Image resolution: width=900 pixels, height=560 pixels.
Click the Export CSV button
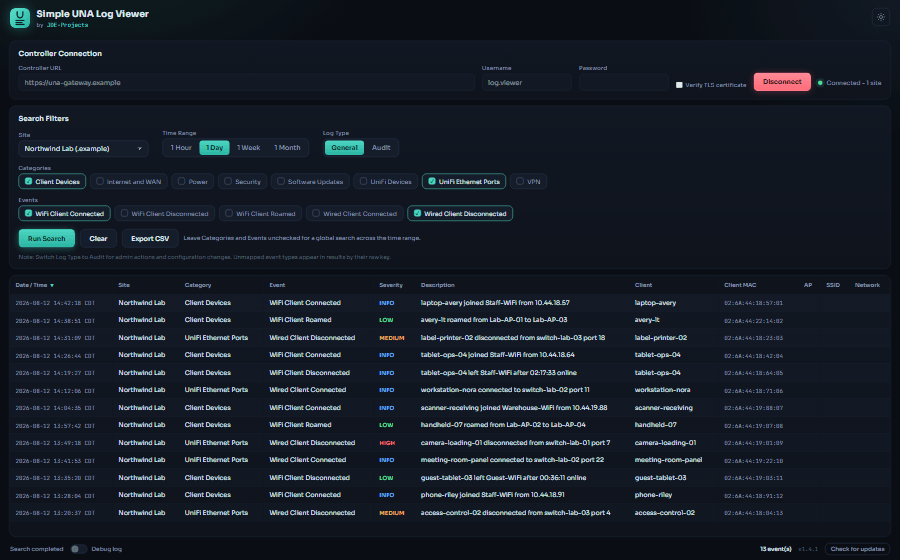pyautogui.click(x=150, y=238)
